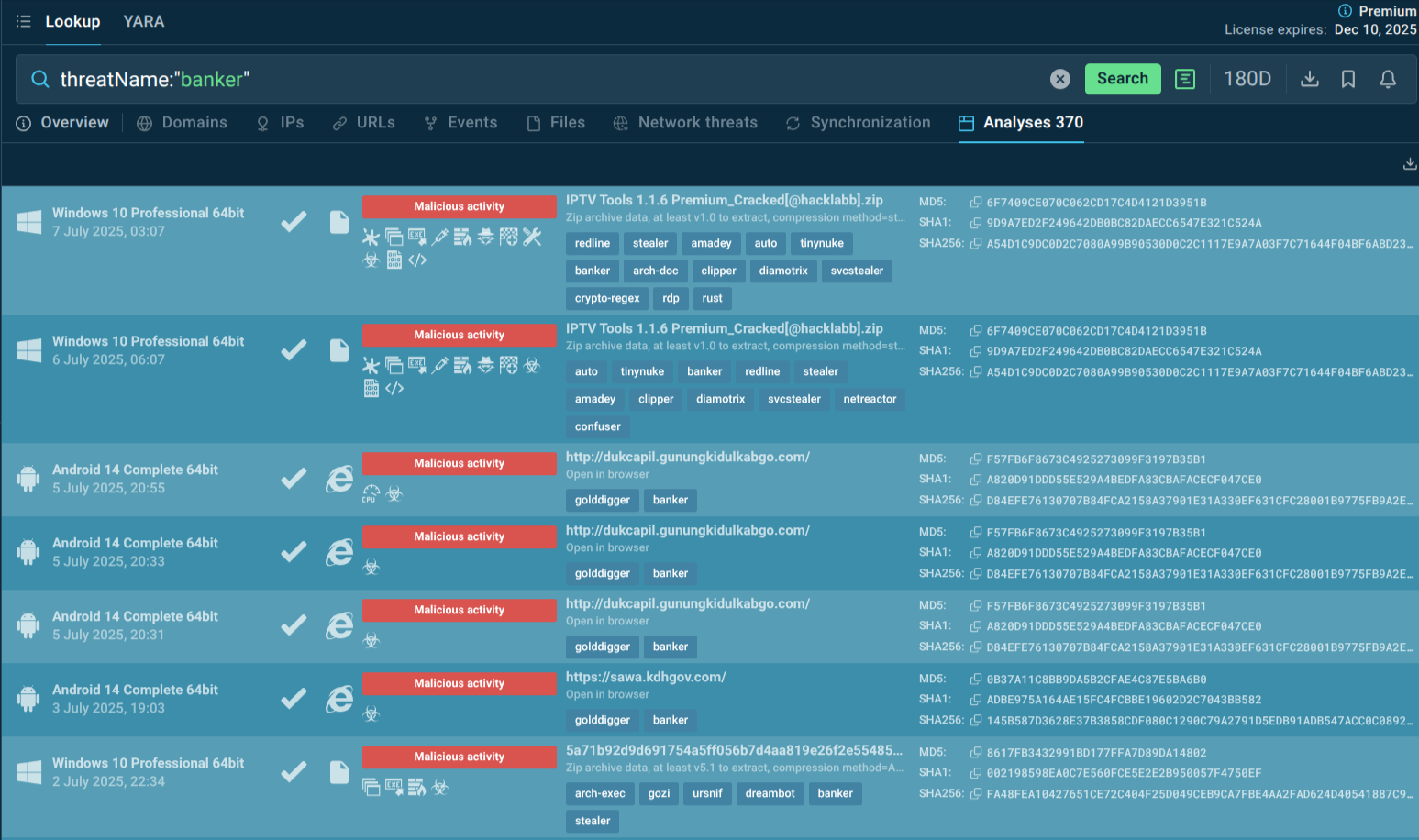Bookmark this search query
The height and width of the screenshot is (840, 1419).
(1348, 79)
